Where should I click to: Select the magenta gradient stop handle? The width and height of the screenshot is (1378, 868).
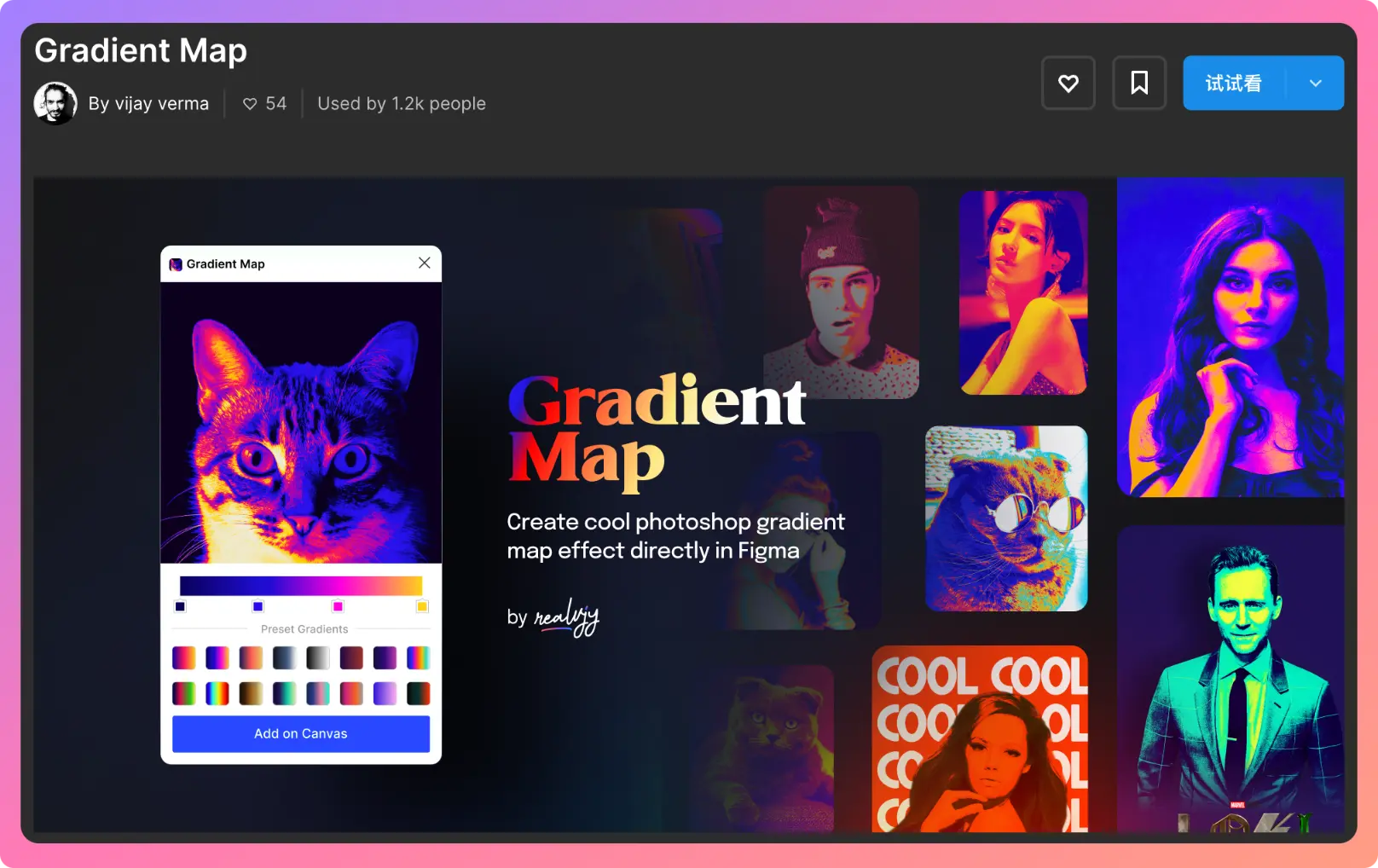(338, 606)
